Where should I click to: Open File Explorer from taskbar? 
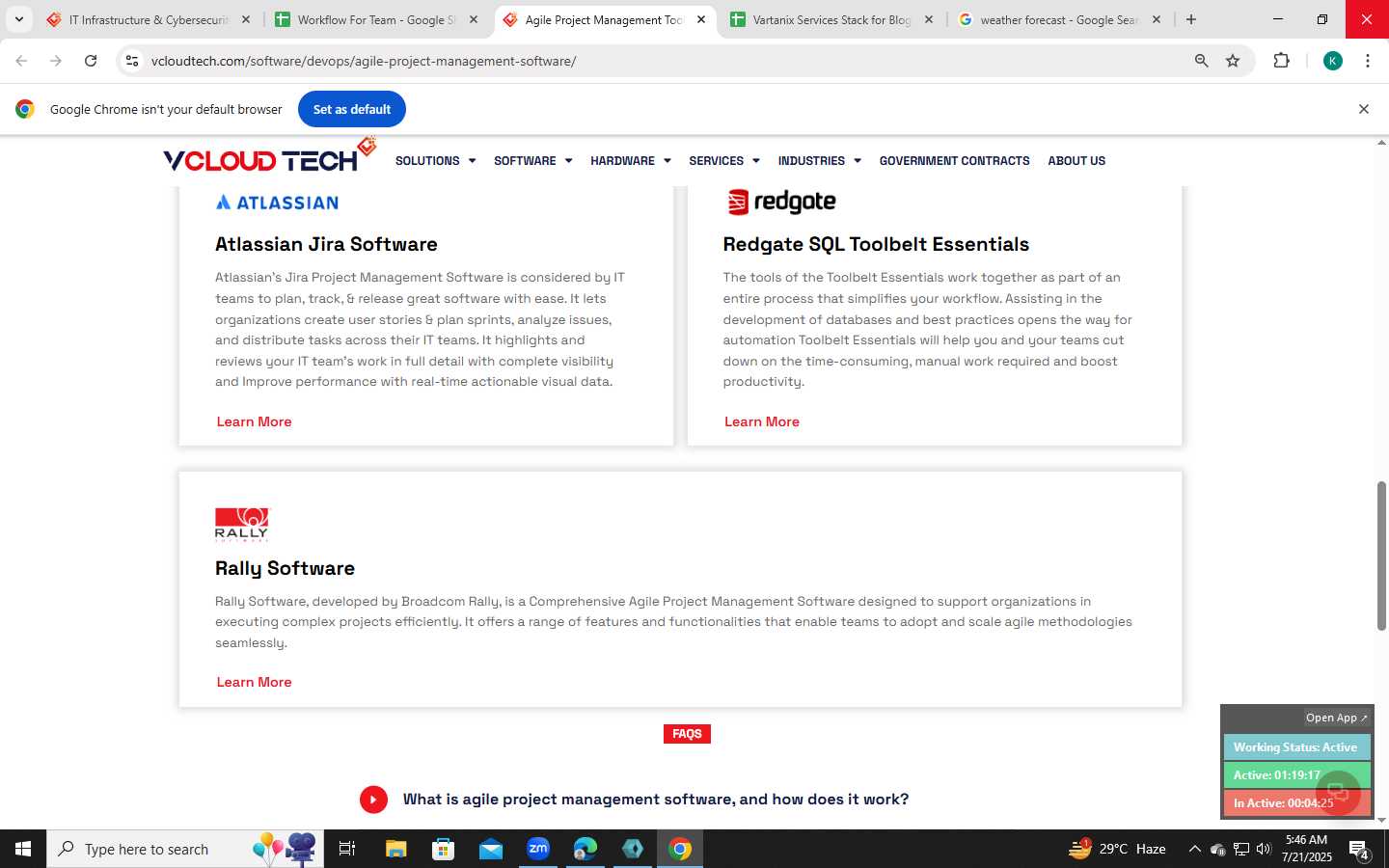[x=396, y=849]
